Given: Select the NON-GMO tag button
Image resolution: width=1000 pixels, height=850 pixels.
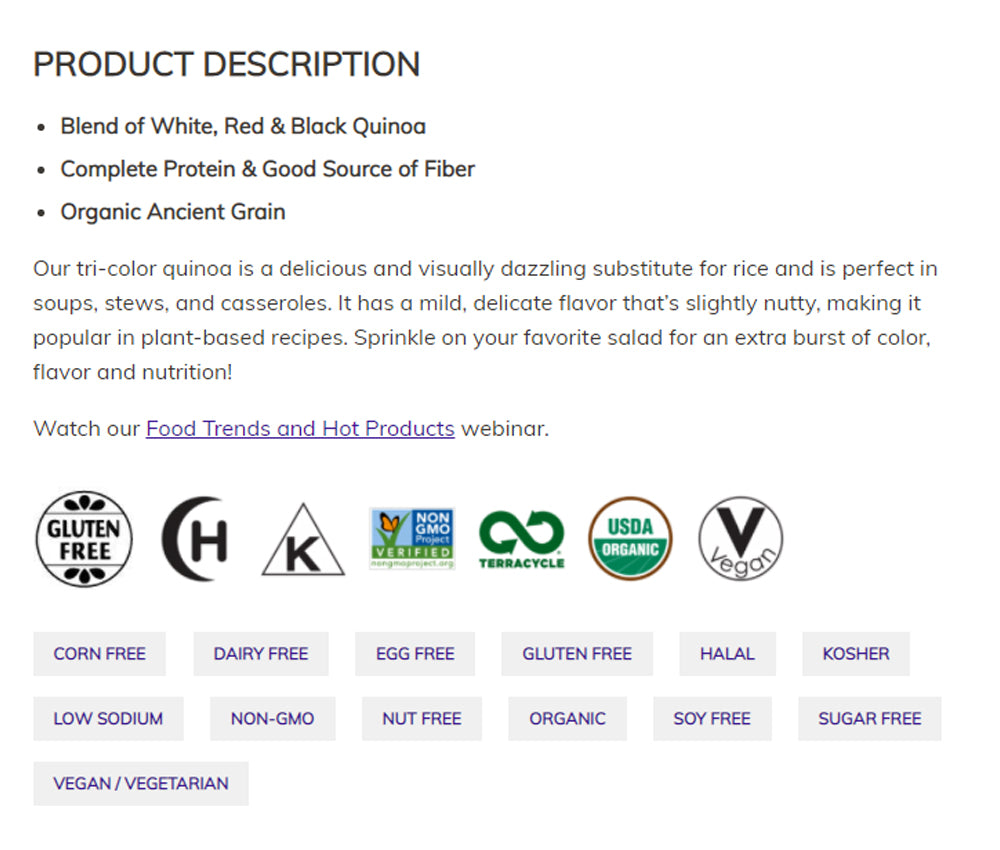Looking at the screenshot, I should [272, 719].
